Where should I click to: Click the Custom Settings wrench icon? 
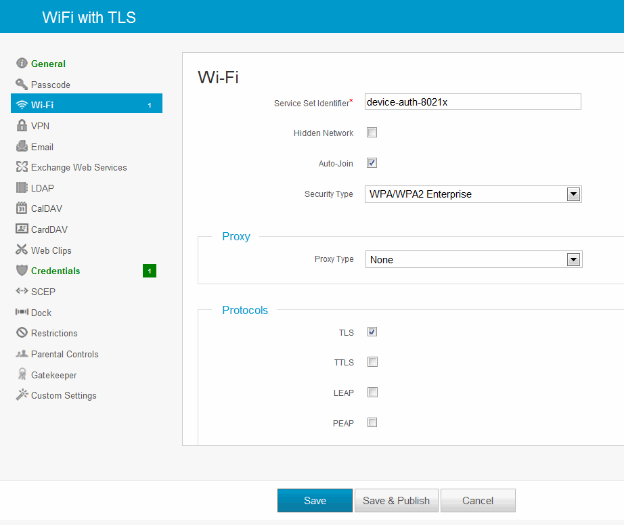[22, 395]
